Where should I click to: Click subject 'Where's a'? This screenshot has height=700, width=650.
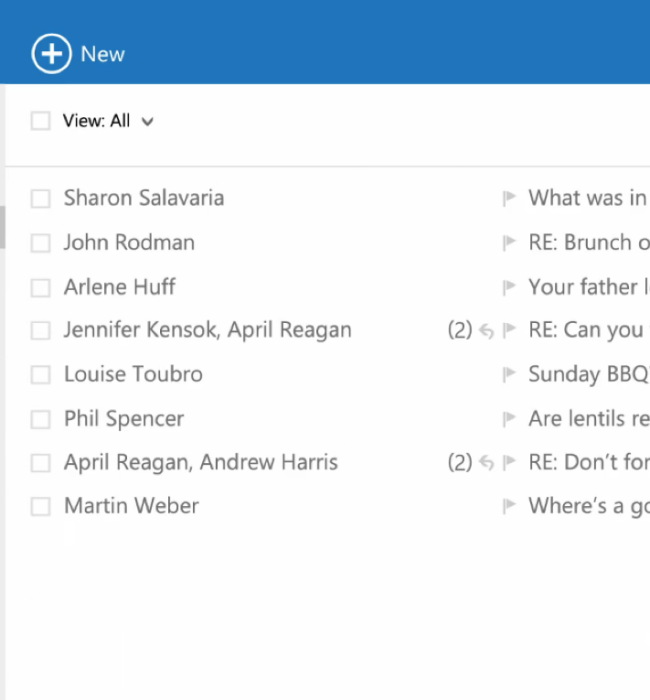[576, 506]
